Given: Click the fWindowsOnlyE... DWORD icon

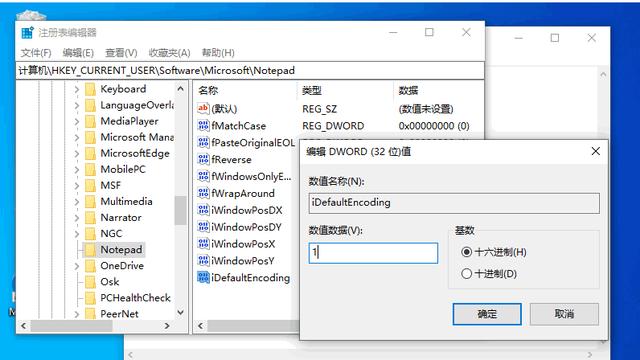Looking at the screenshot, I should pos(203,176).
